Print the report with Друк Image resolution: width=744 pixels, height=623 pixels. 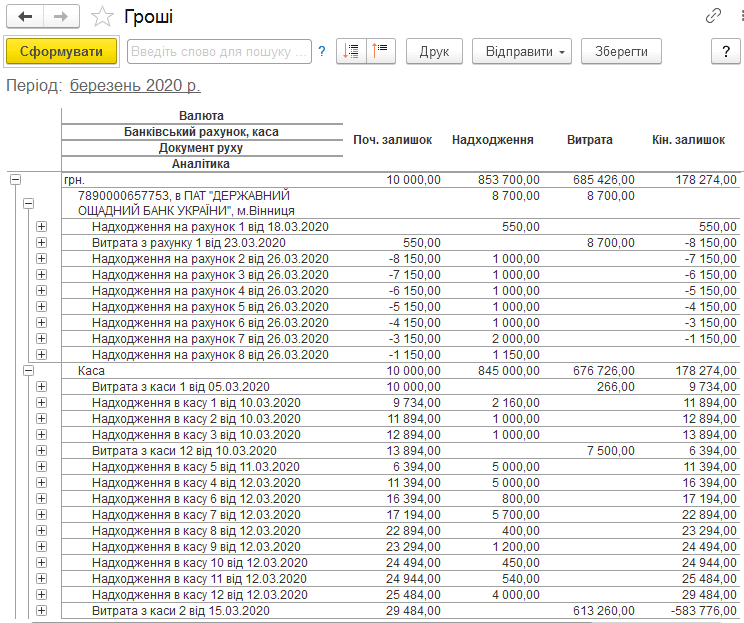point(434,51)
